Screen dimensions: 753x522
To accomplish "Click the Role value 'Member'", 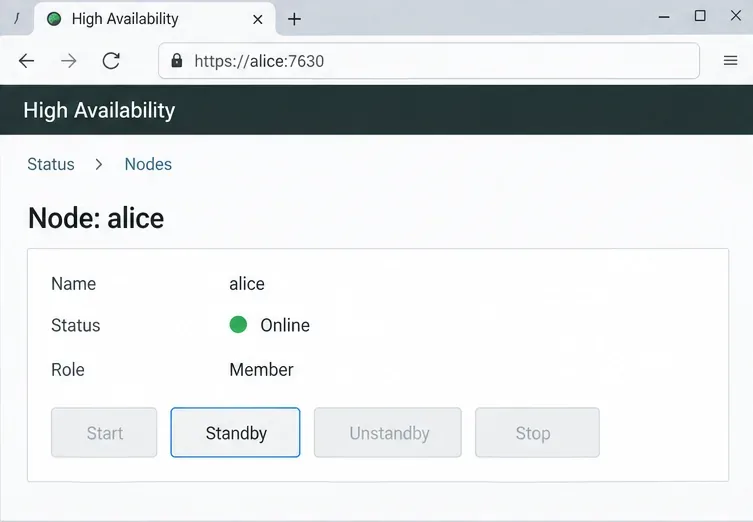I will click(x=261, y=370).
